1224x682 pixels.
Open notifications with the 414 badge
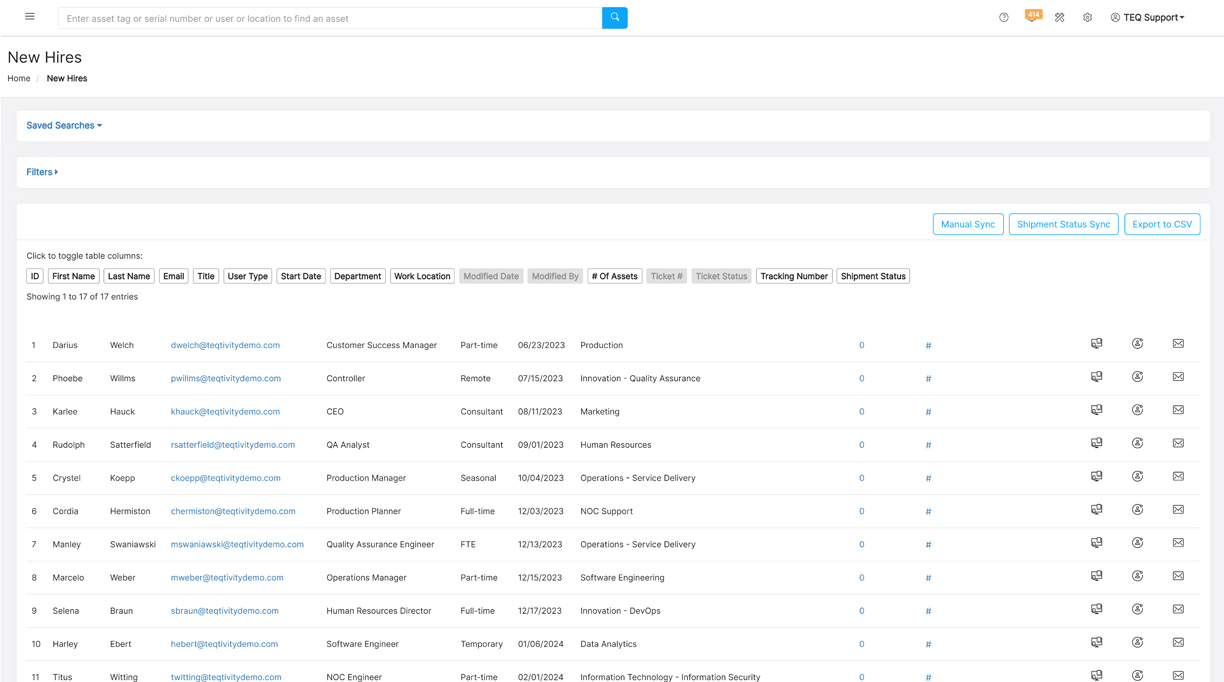click(x=1031, y=17)
